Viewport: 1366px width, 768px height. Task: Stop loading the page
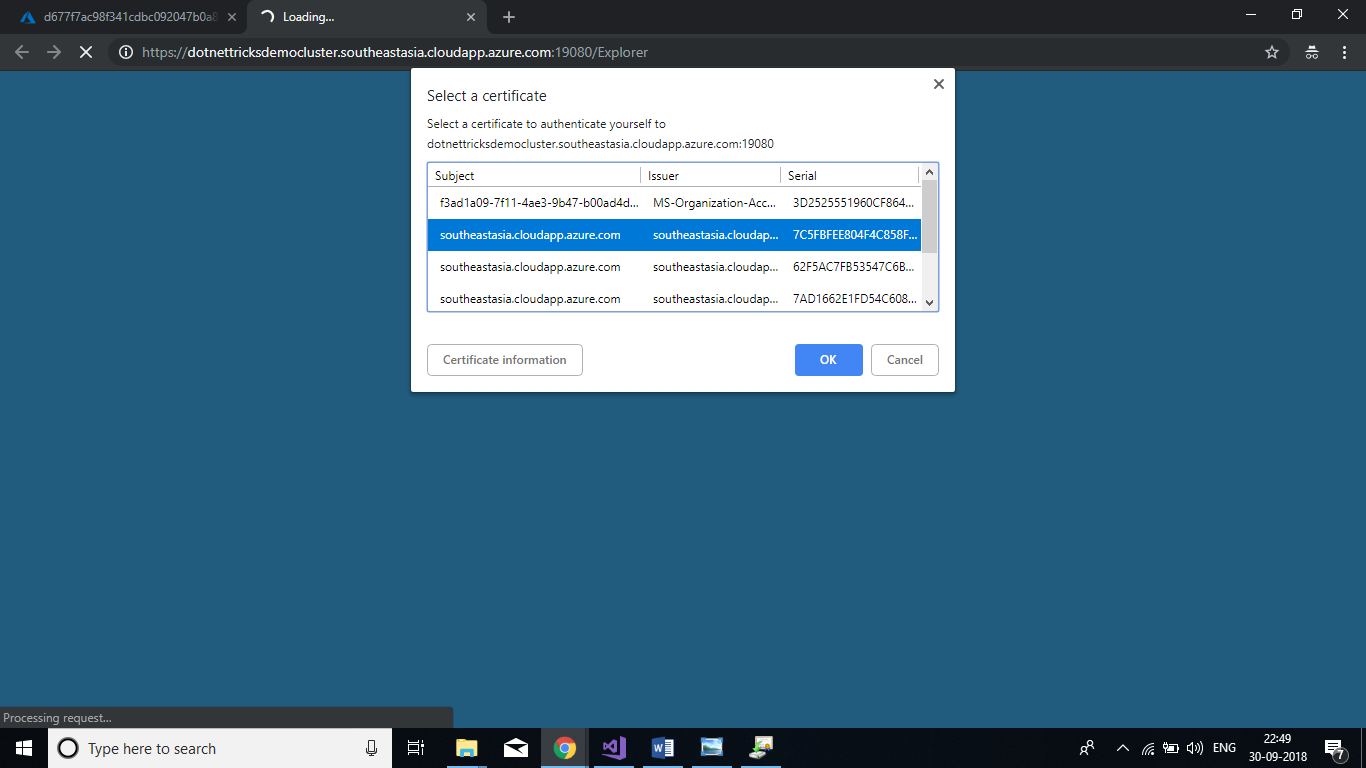[86, 52]
